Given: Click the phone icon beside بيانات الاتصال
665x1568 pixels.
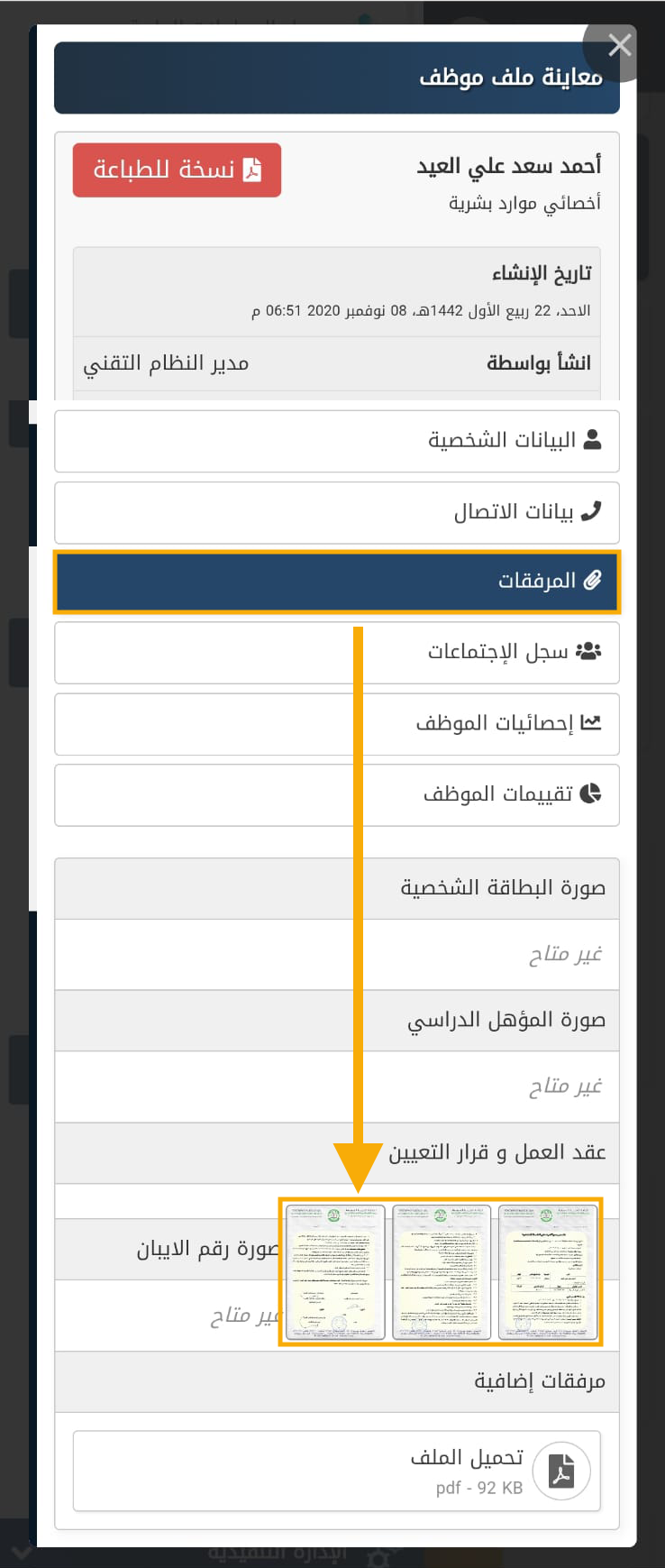Looking at the screenshot, I should [x=591, y=511].
